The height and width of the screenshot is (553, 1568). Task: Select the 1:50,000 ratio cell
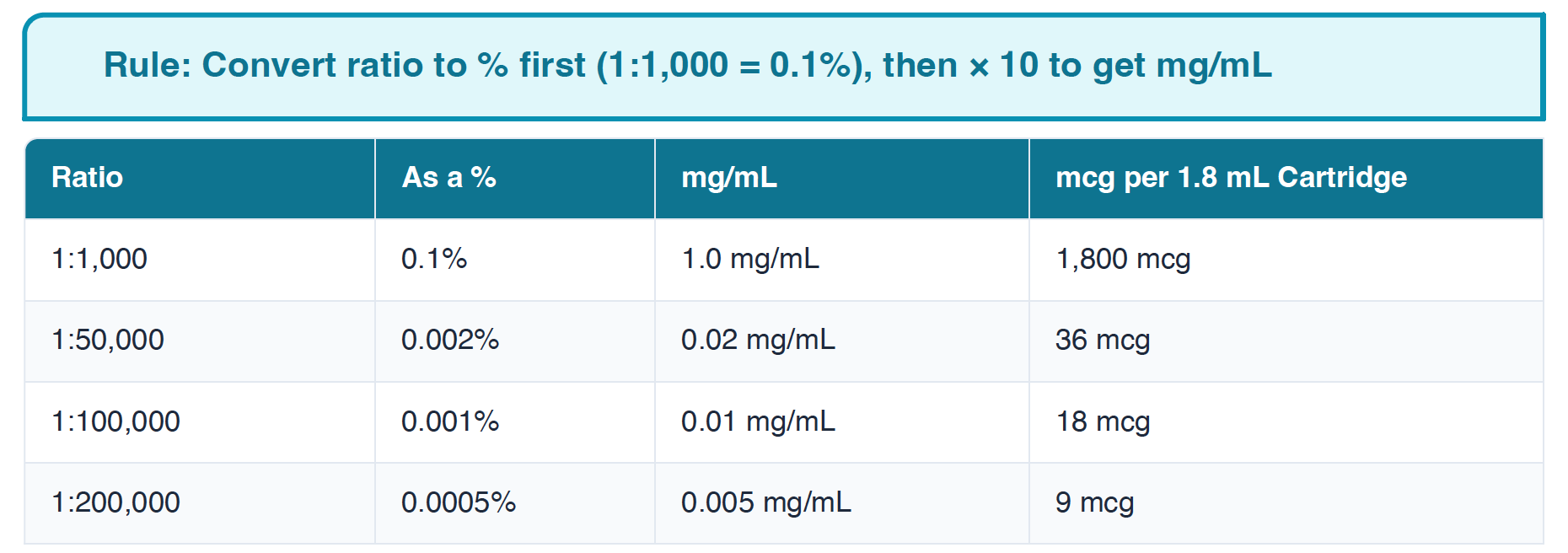[x=108, y=340]
